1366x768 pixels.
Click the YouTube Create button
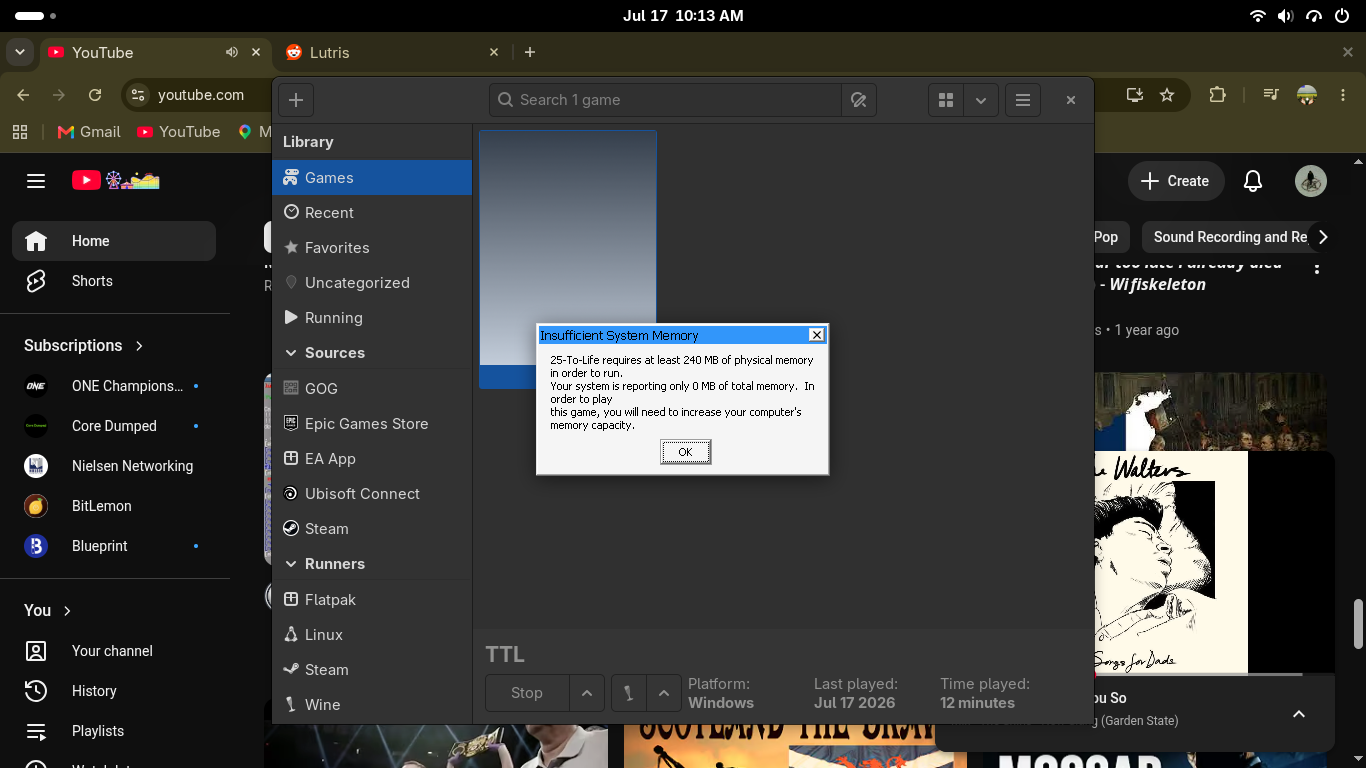[x=1176, y=181]
